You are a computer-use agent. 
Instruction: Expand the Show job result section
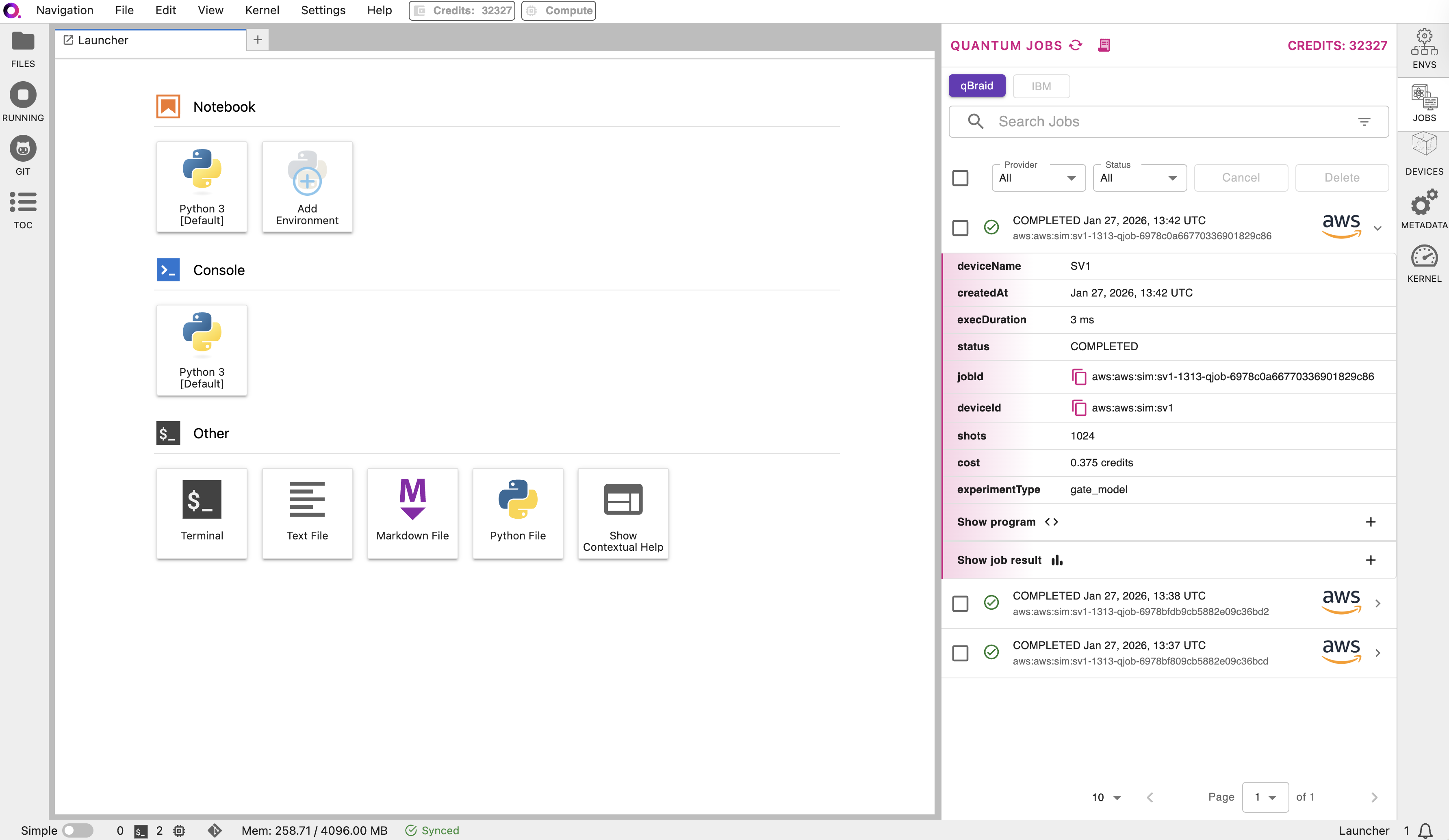pyautogui.click(x=1370, y=560)
